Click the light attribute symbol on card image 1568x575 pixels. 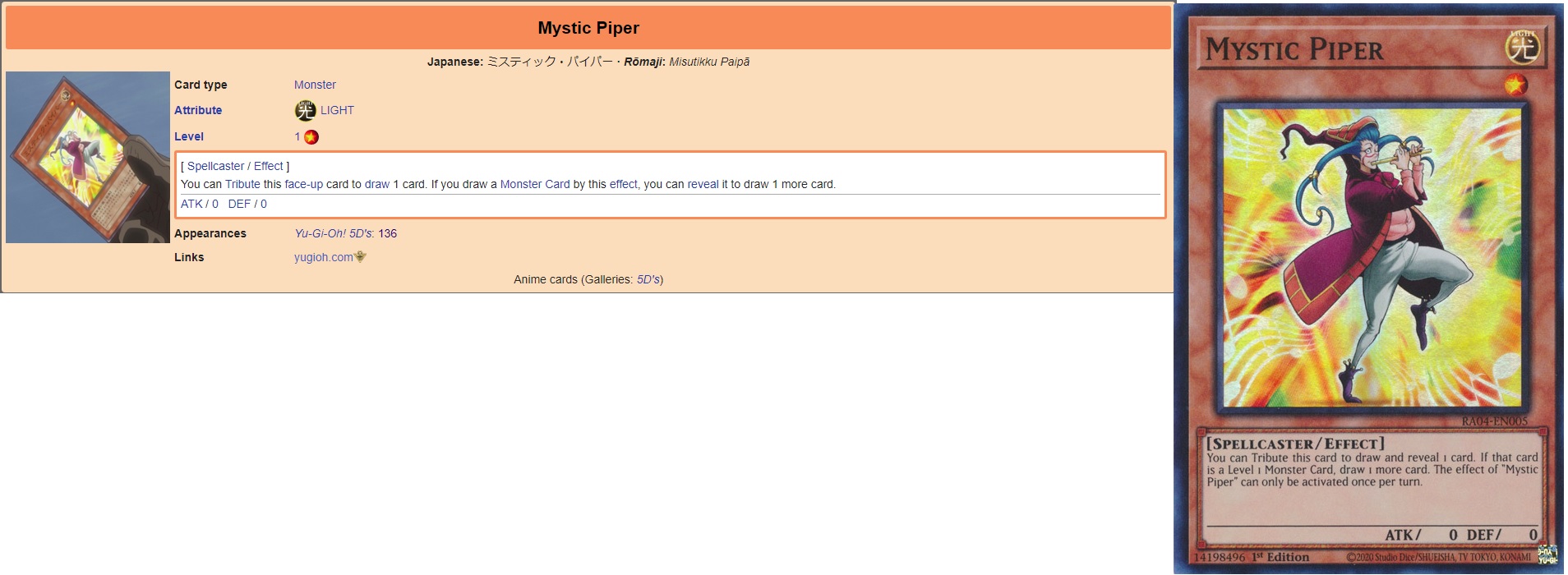[1523, 47]
